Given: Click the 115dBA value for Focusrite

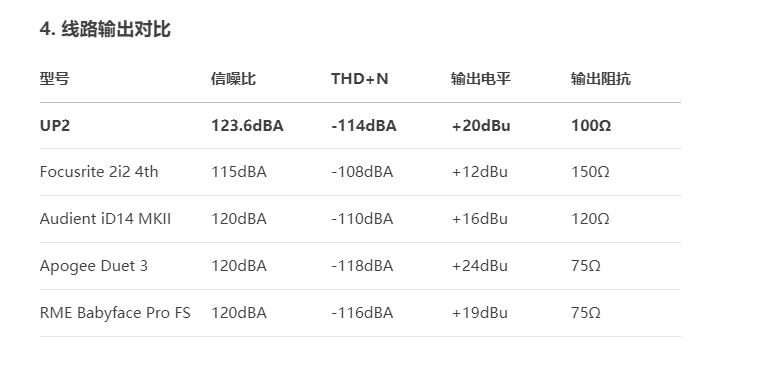Looking at the screenshot, I should coord(239,172).
